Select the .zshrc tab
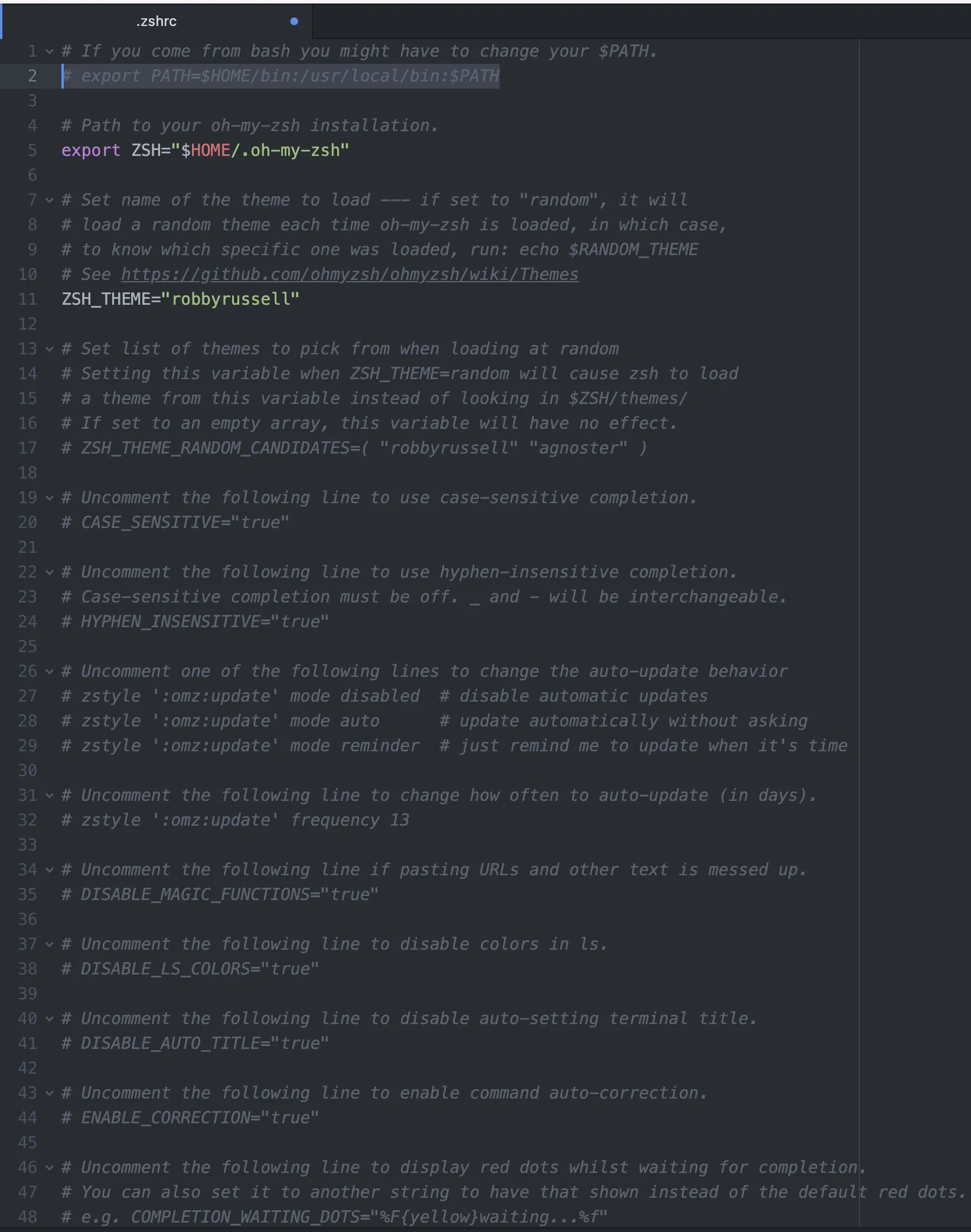 (x=157, y=21)
